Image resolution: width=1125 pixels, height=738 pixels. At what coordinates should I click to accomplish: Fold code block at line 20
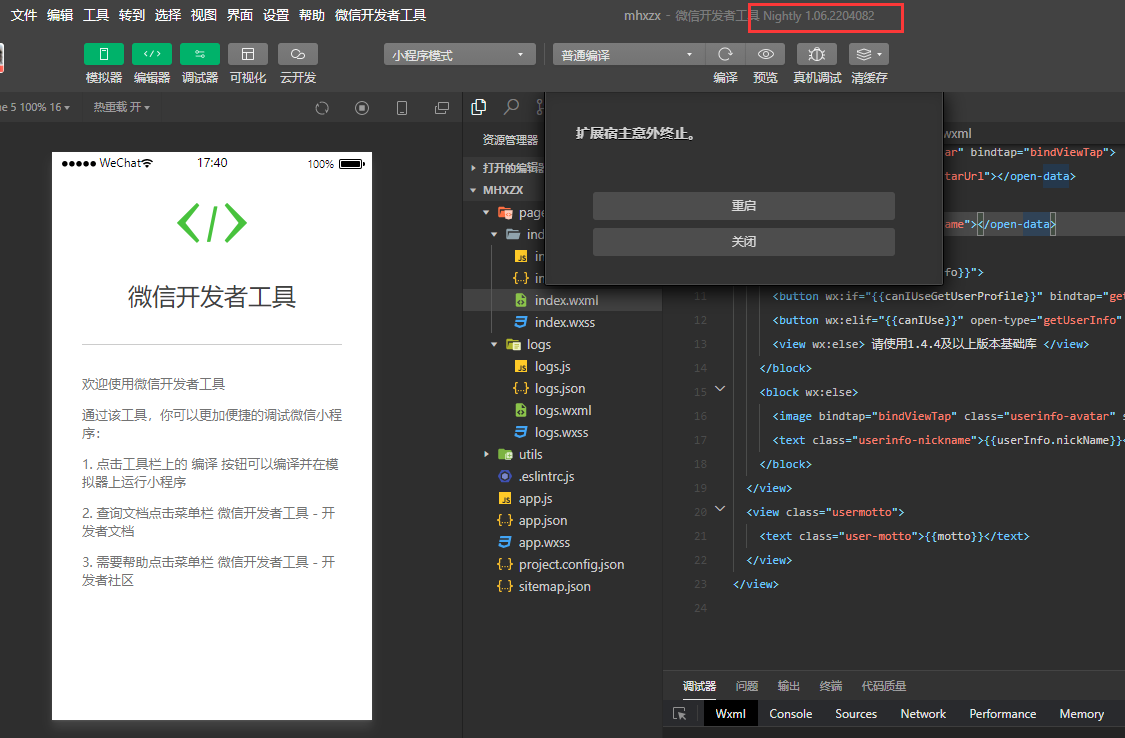coord(720,509)
